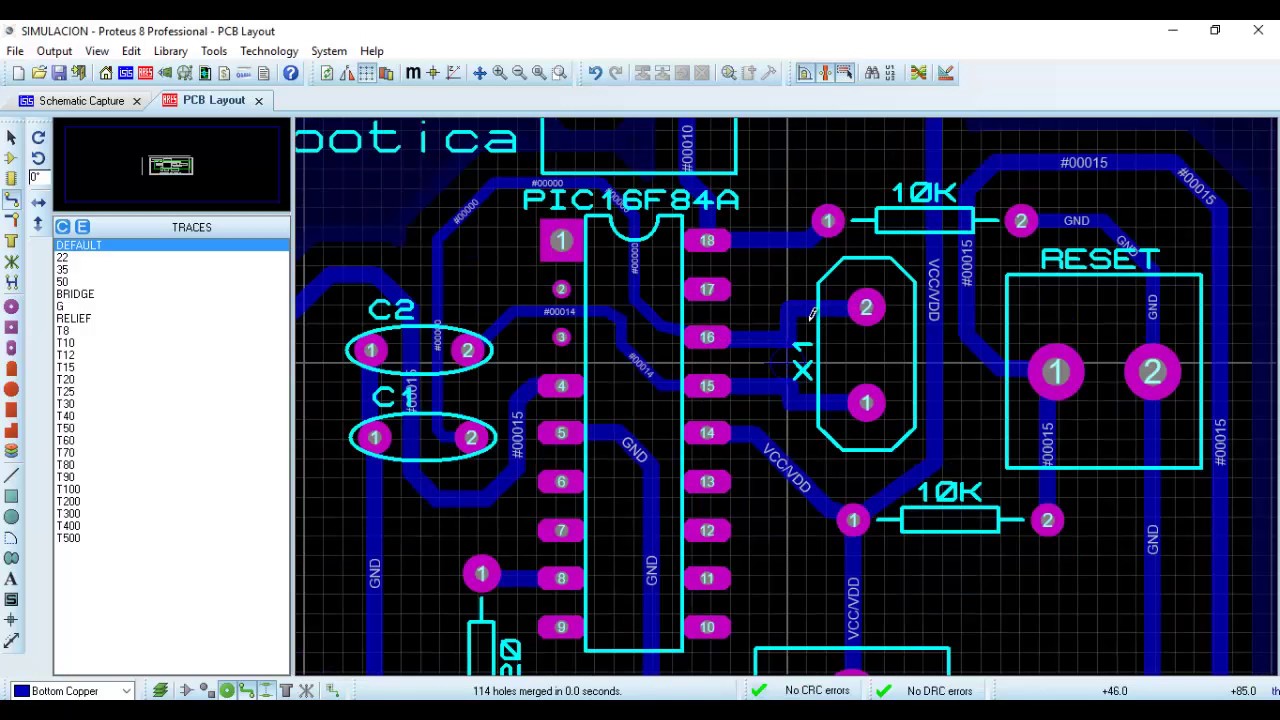This screenshot has height=720, width=1280.
Task: Zoom in with the magnifier plus icon
Action: pos(500,73)
